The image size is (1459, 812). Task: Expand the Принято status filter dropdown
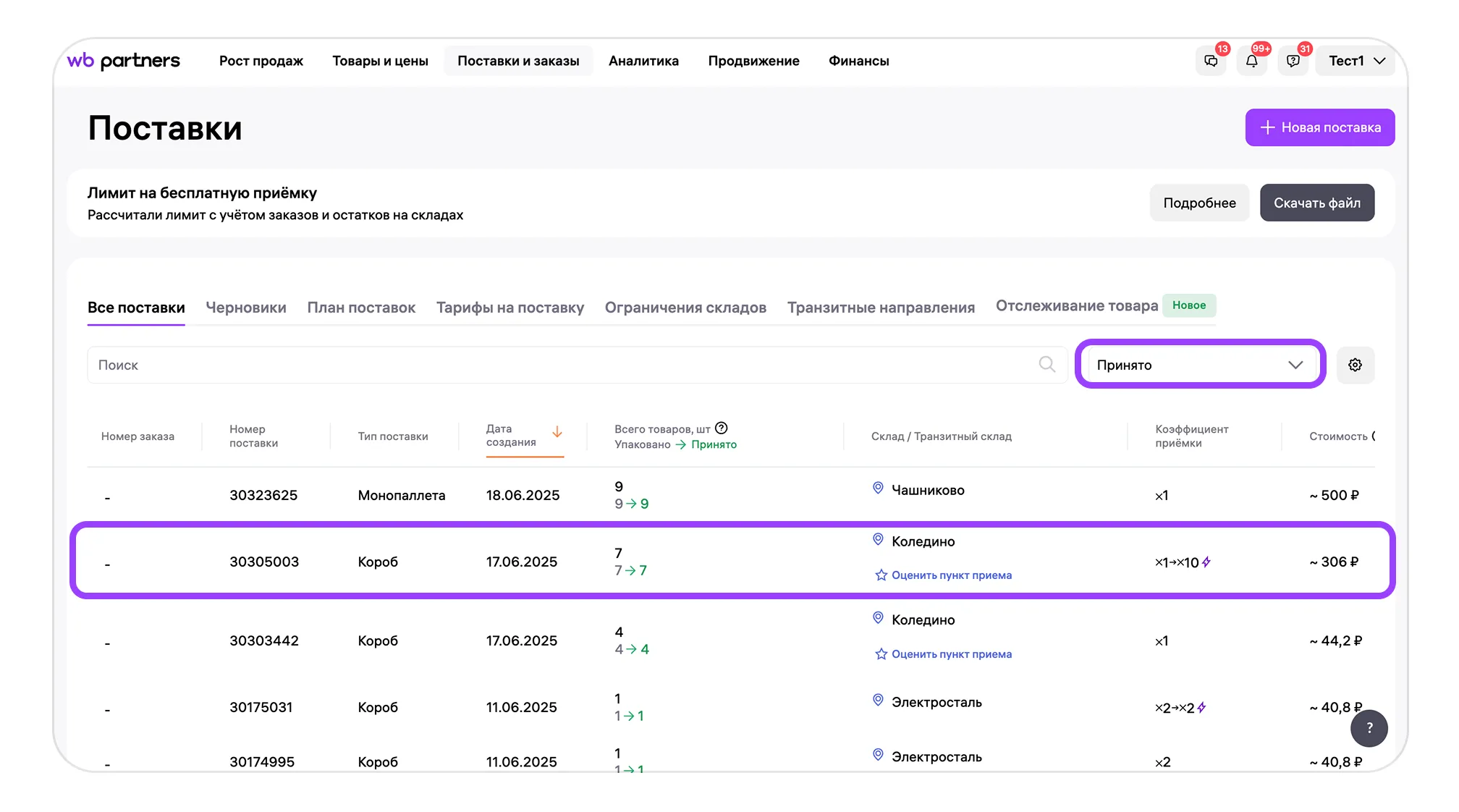tap(1201, 365)
